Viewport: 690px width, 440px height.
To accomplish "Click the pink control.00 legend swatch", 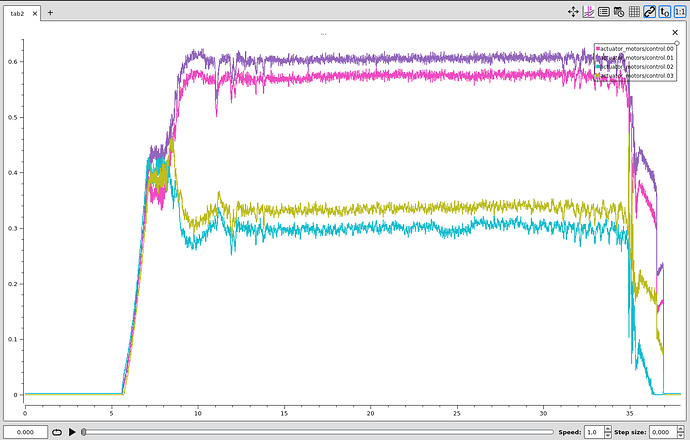I will [598, 49].
